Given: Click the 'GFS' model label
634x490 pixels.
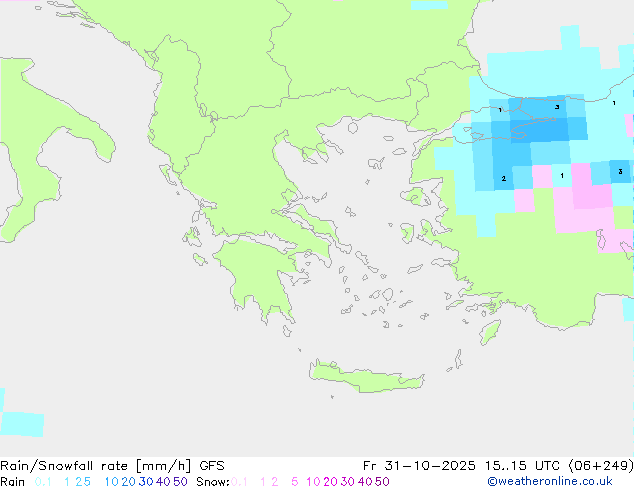Looking at the screenshot, I should (x=212, y=466).
